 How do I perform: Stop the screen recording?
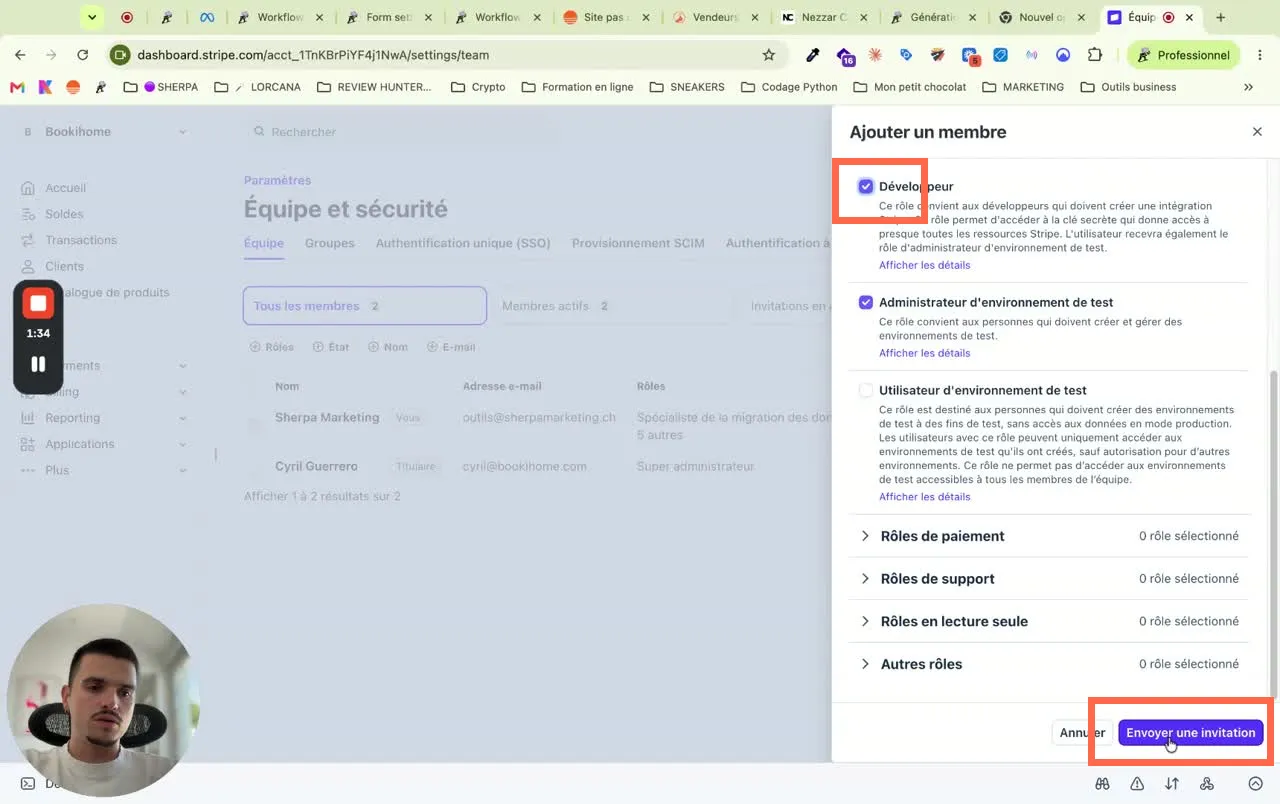38,303
